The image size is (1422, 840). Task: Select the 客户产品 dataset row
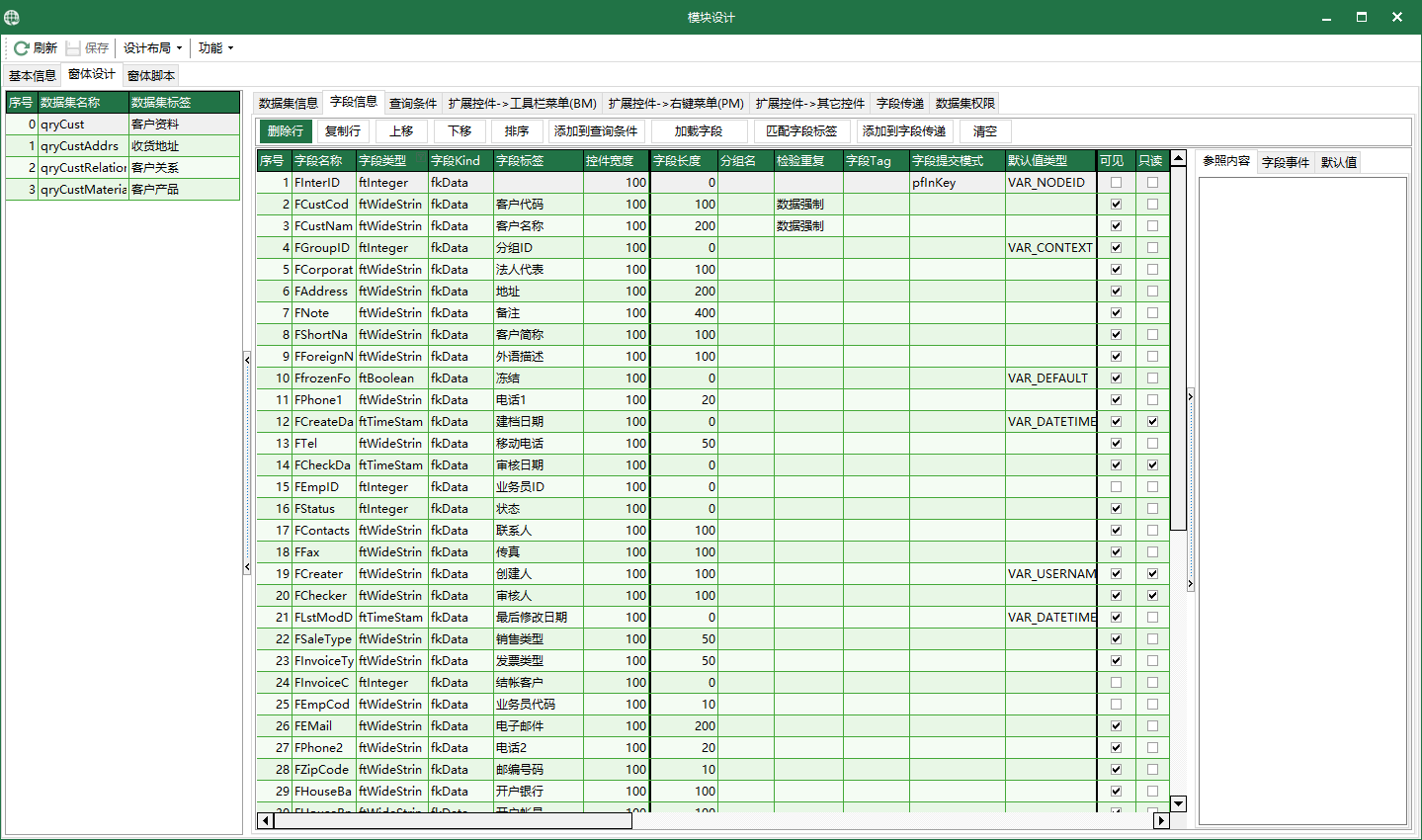123,189
